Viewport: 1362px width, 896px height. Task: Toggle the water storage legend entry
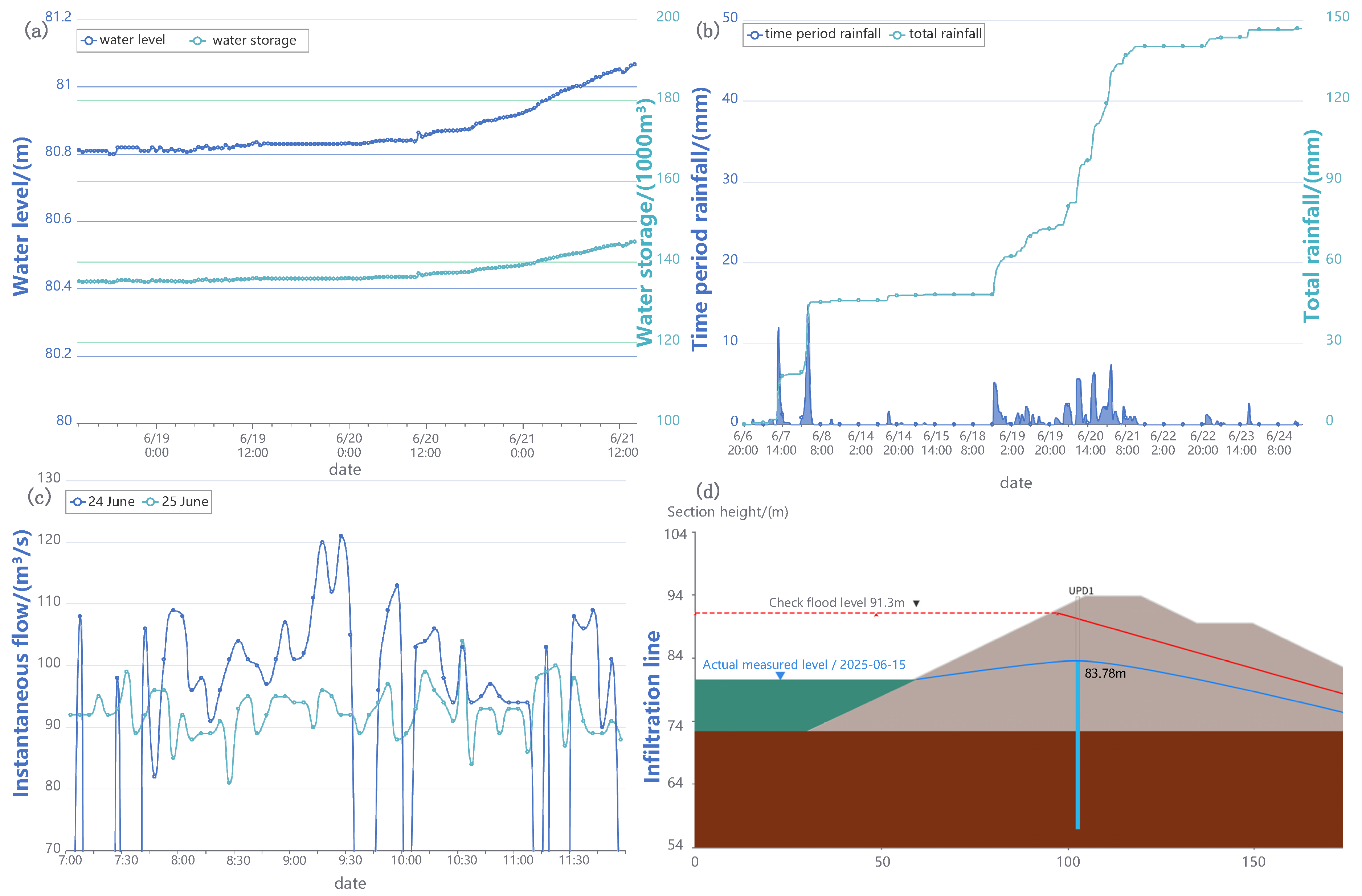click(x=243, y=40)
